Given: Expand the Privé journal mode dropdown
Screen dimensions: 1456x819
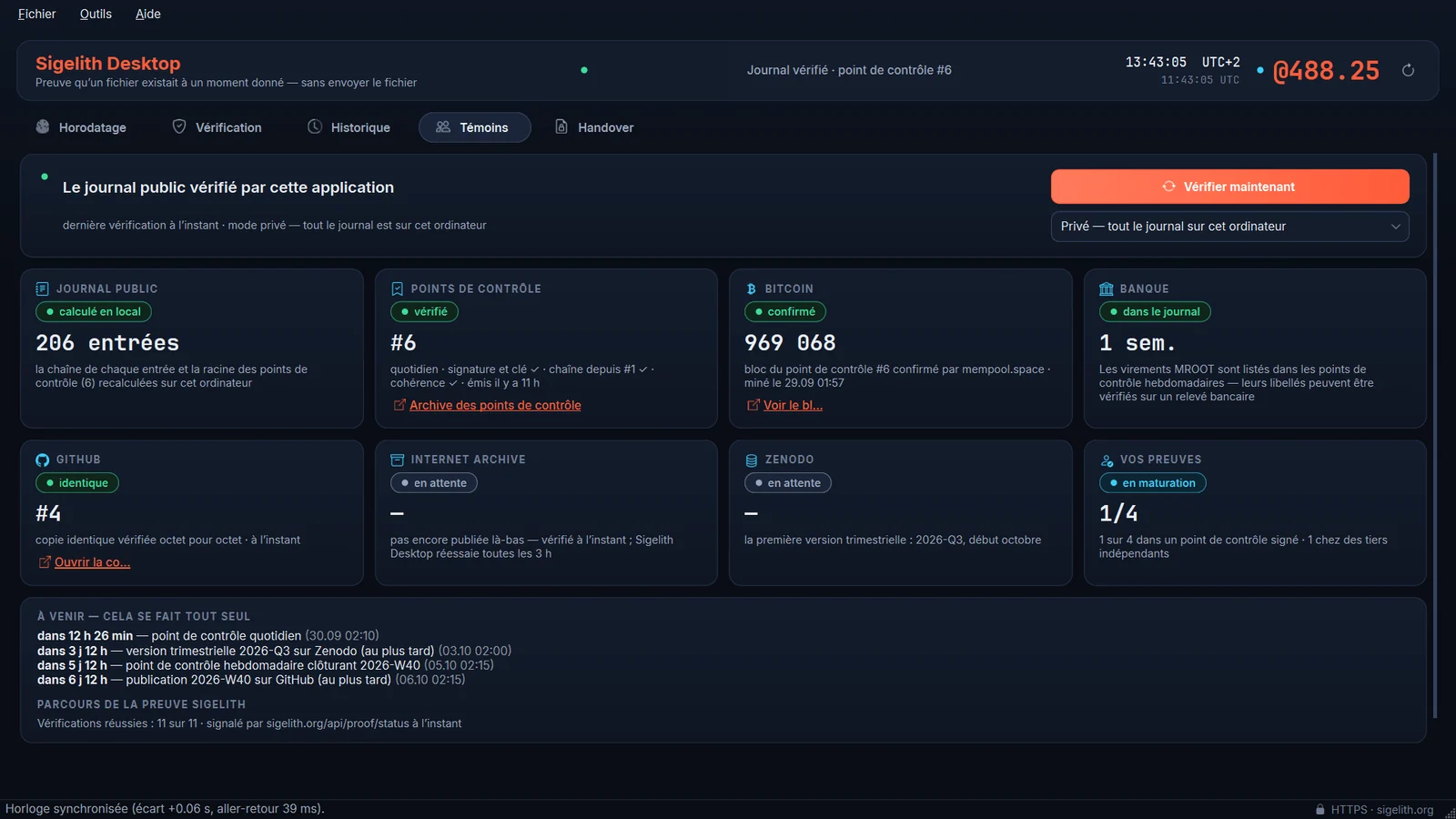Looking at the screenshot, I should click(x=1229, y=227).
